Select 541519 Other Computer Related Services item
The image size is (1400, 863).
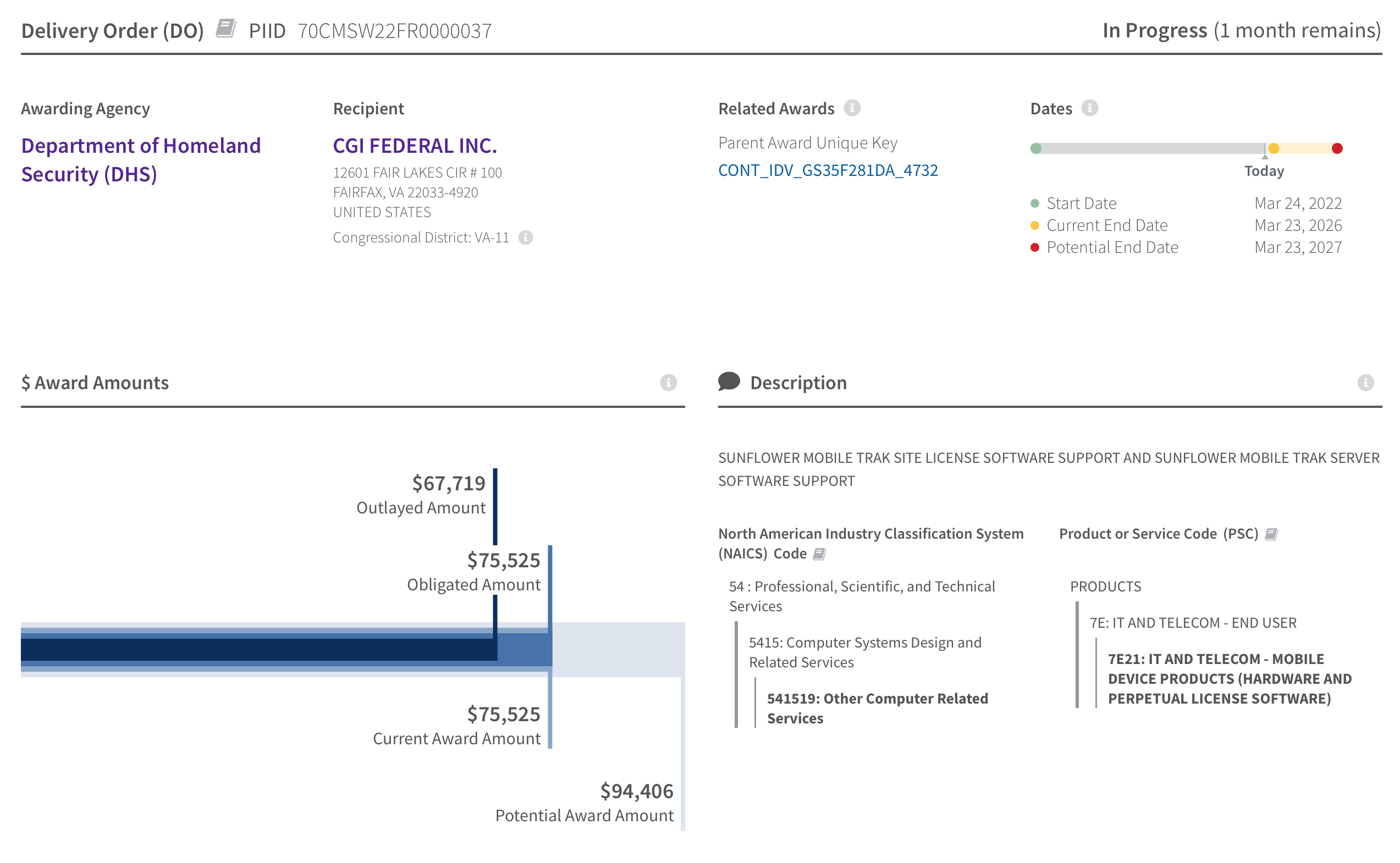[877, 708]
